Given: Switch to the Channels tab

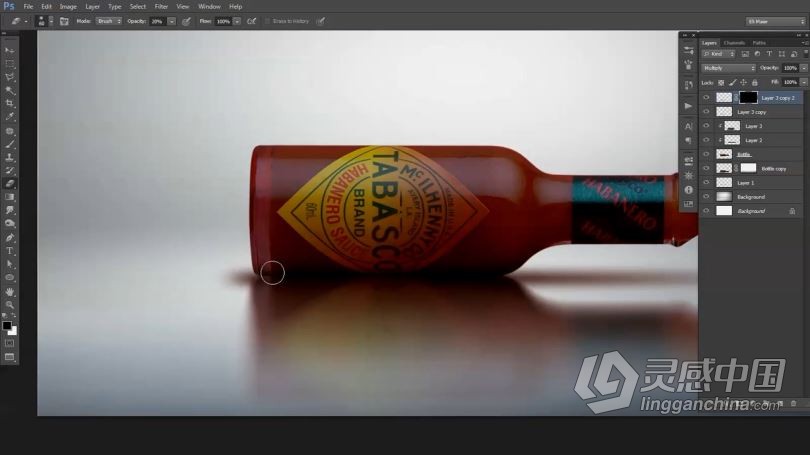Looking at the screenshot, I should (734, 43).
